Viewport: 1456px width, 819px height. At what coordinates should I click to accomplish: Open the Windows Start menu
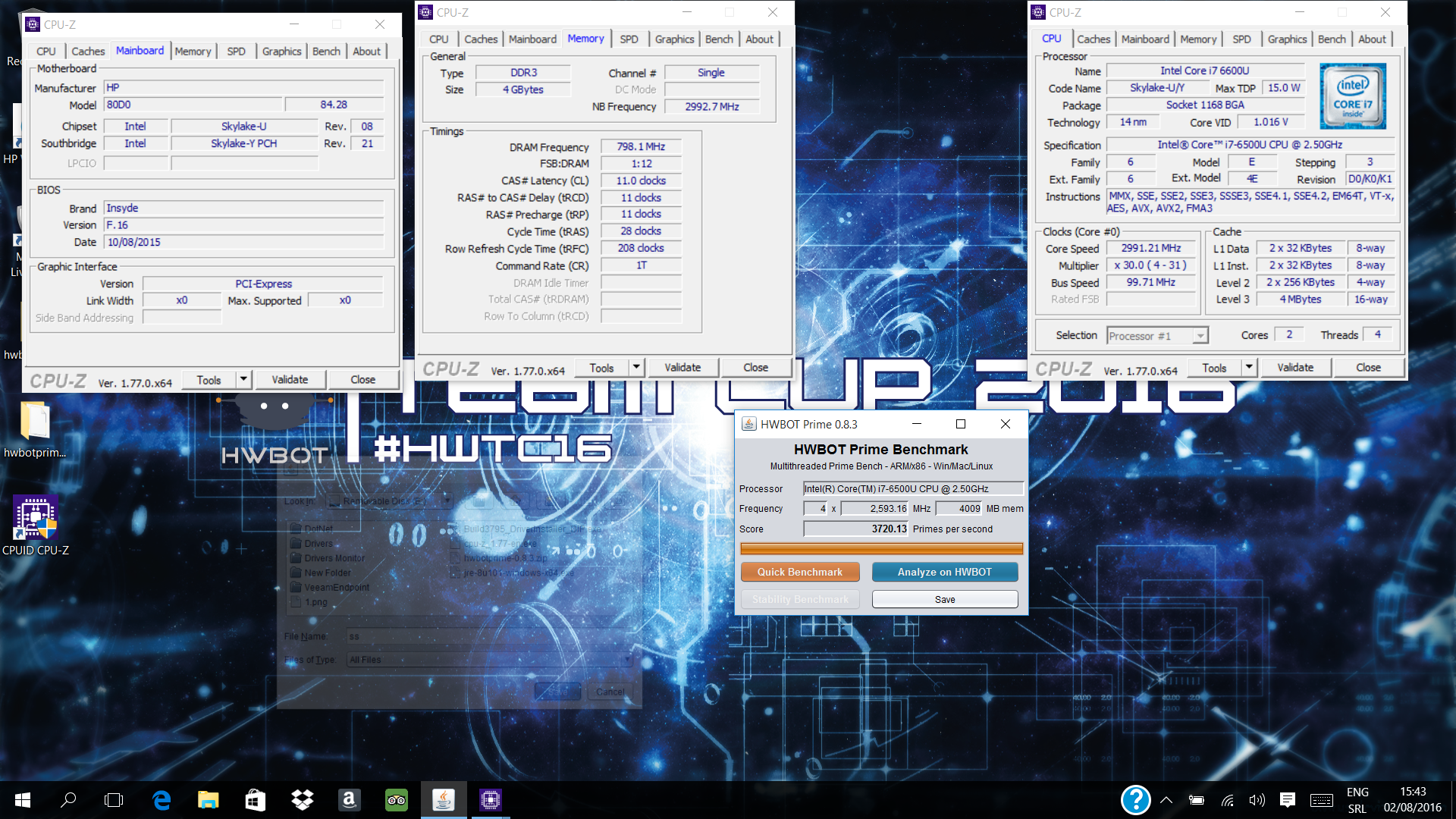(23, 799)
